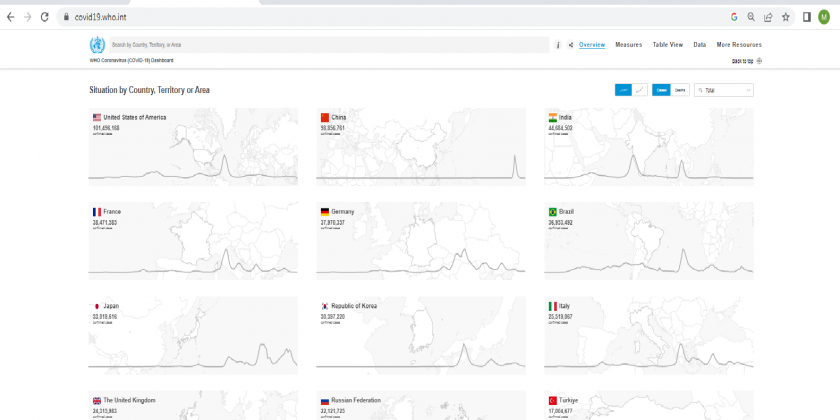Switch to the Cases toggle

(x=661, y=90)
